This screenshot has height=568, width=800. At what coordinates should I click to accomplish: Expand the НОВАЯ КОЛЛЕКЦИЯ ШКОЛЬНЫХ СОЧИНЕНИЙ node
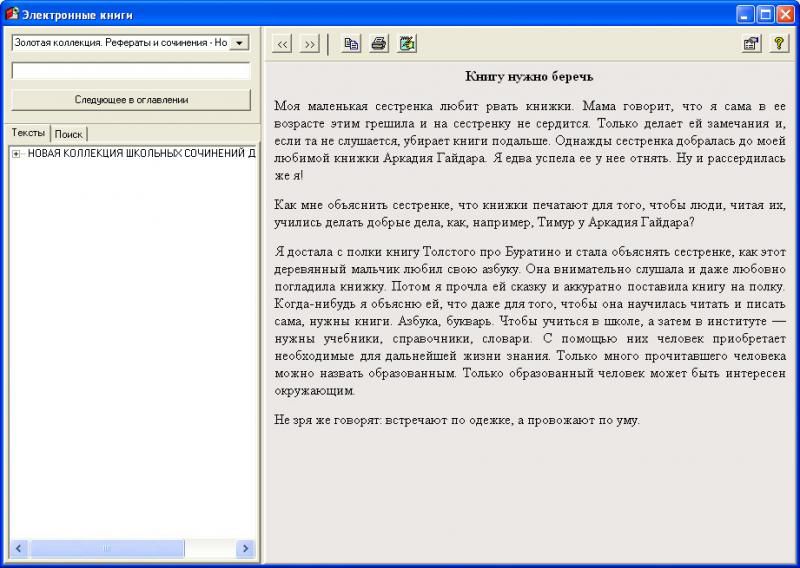[16, 153]
